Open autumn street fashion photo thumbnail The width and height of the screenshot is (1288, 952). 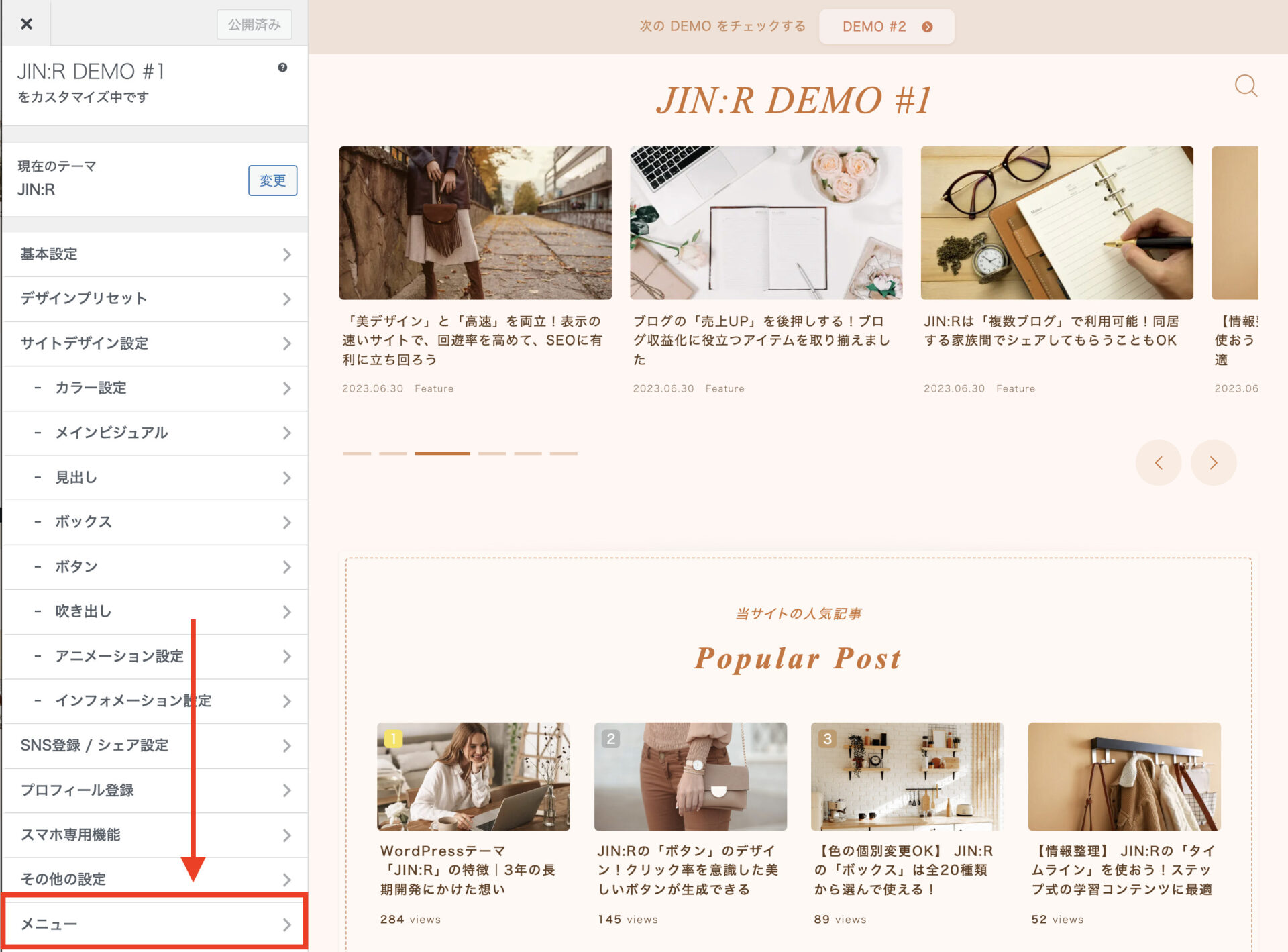pyautogui.click(x=475, y=223)
